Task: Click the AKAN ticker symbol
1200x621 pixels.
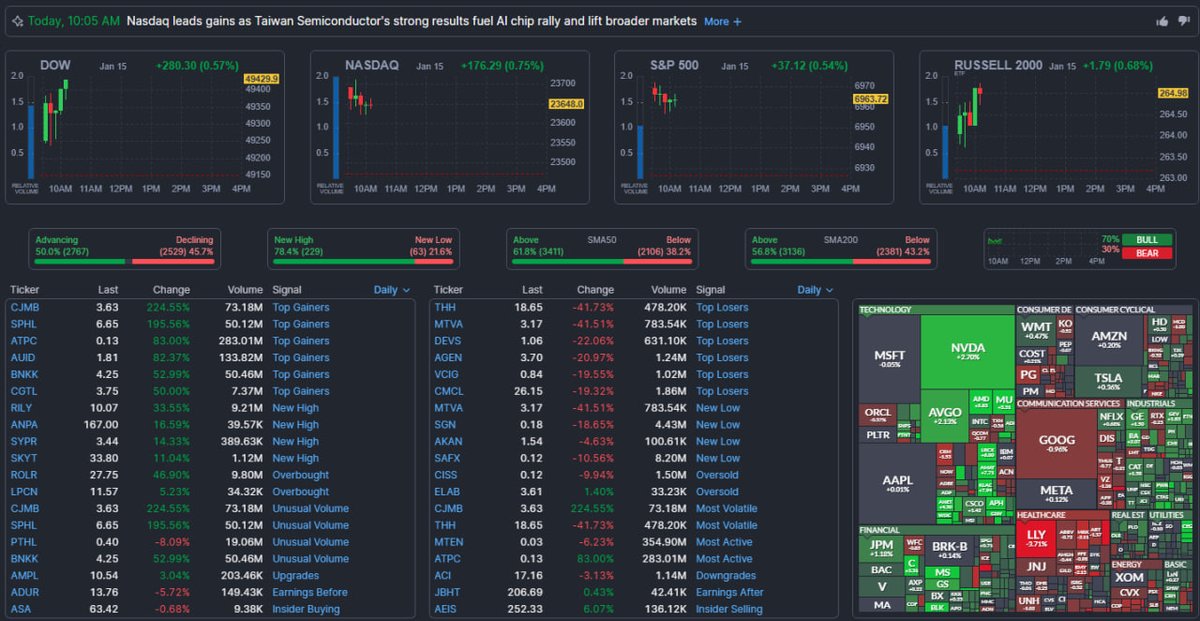Action: click(x=448, y=441)
